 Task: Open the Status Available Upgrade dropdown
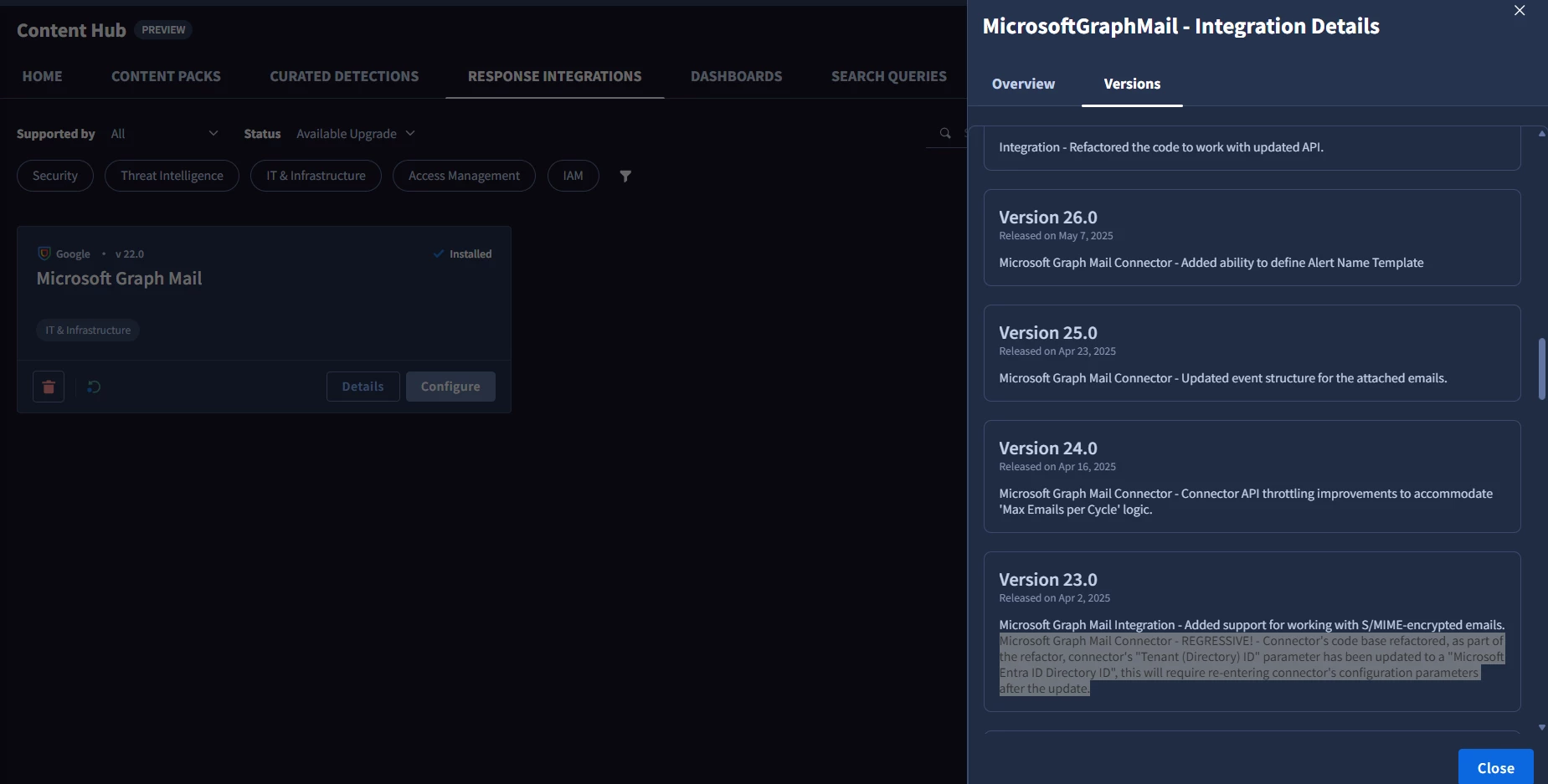(x=356, y=134)
